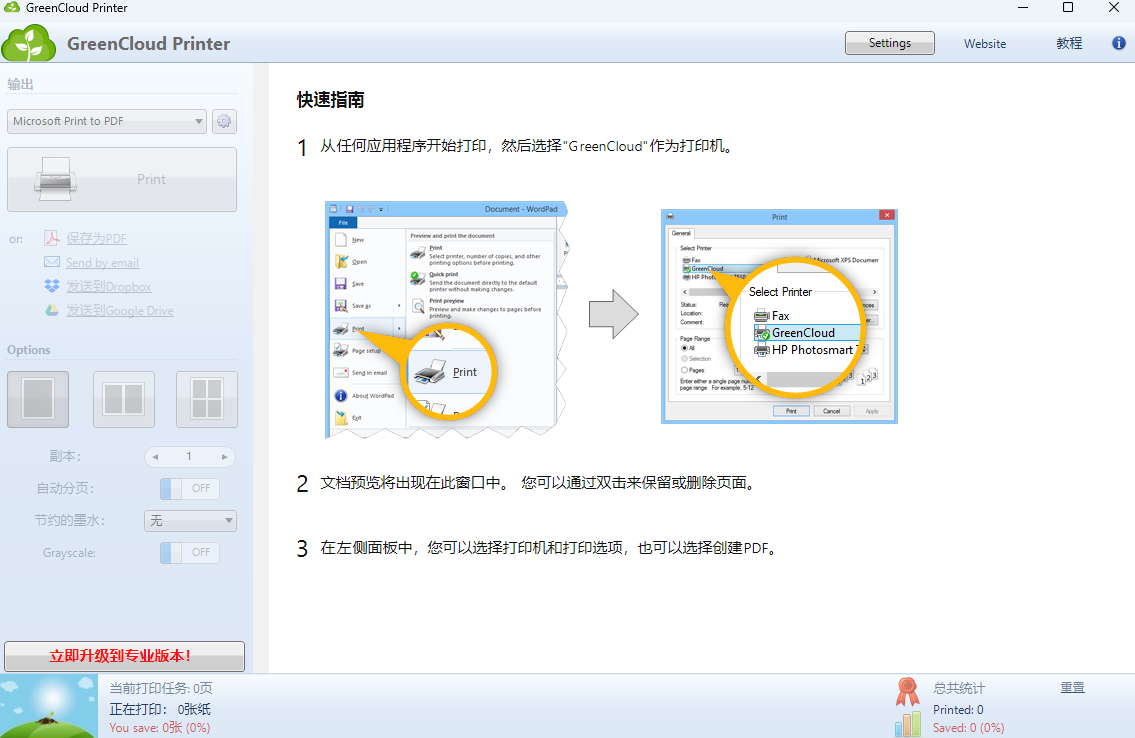The image size is (1135, 738).
Task: Click the PDF icon beside 保存为PDF
Action: [52, 238]
